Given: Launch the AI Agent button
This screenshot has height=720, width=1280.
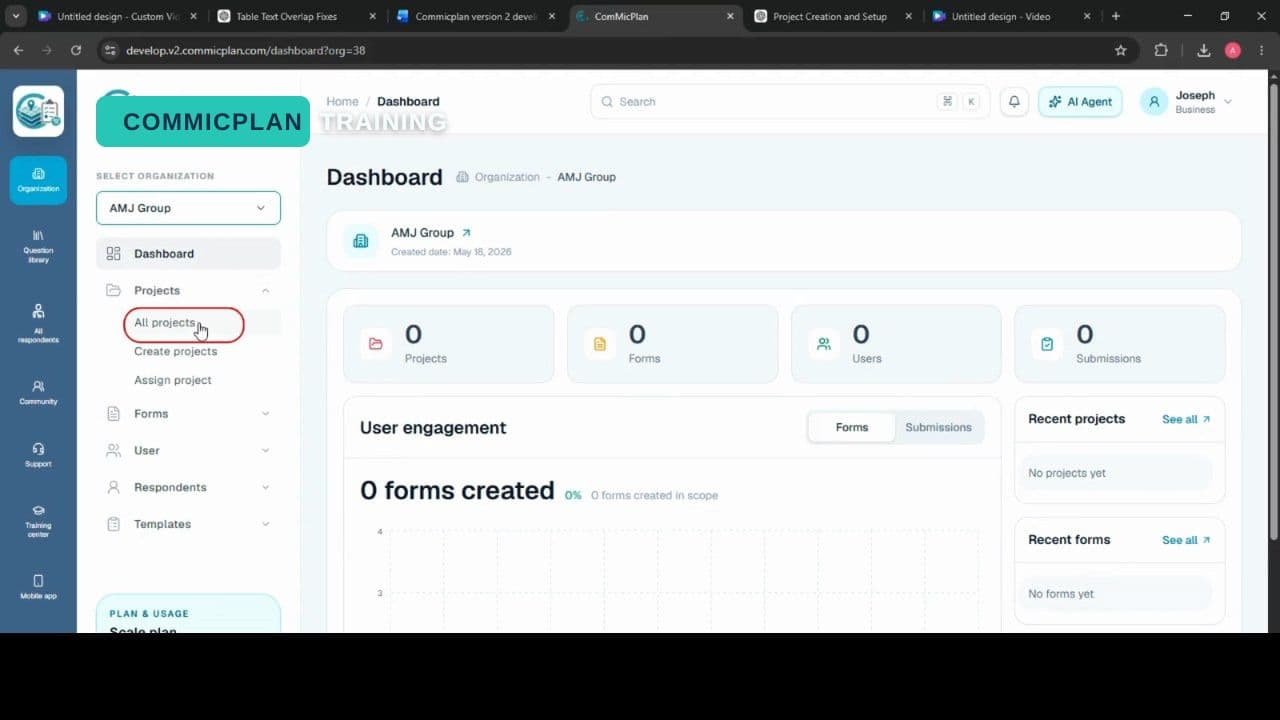Looking at the screenshot, I should click(x=1080, y=102).
